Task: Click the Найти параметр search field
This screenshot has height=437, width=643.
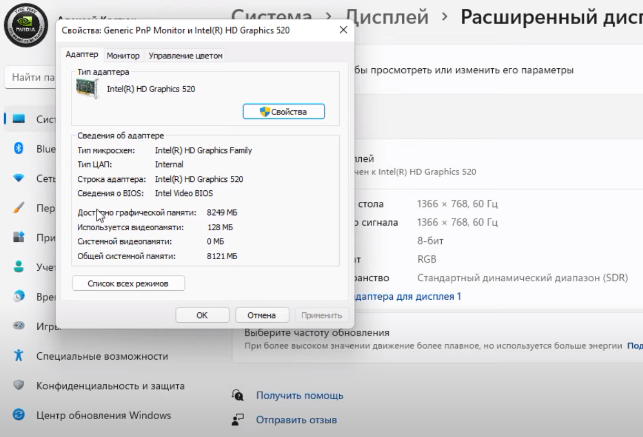Action: pyautogui.click(x=31, y=77)
